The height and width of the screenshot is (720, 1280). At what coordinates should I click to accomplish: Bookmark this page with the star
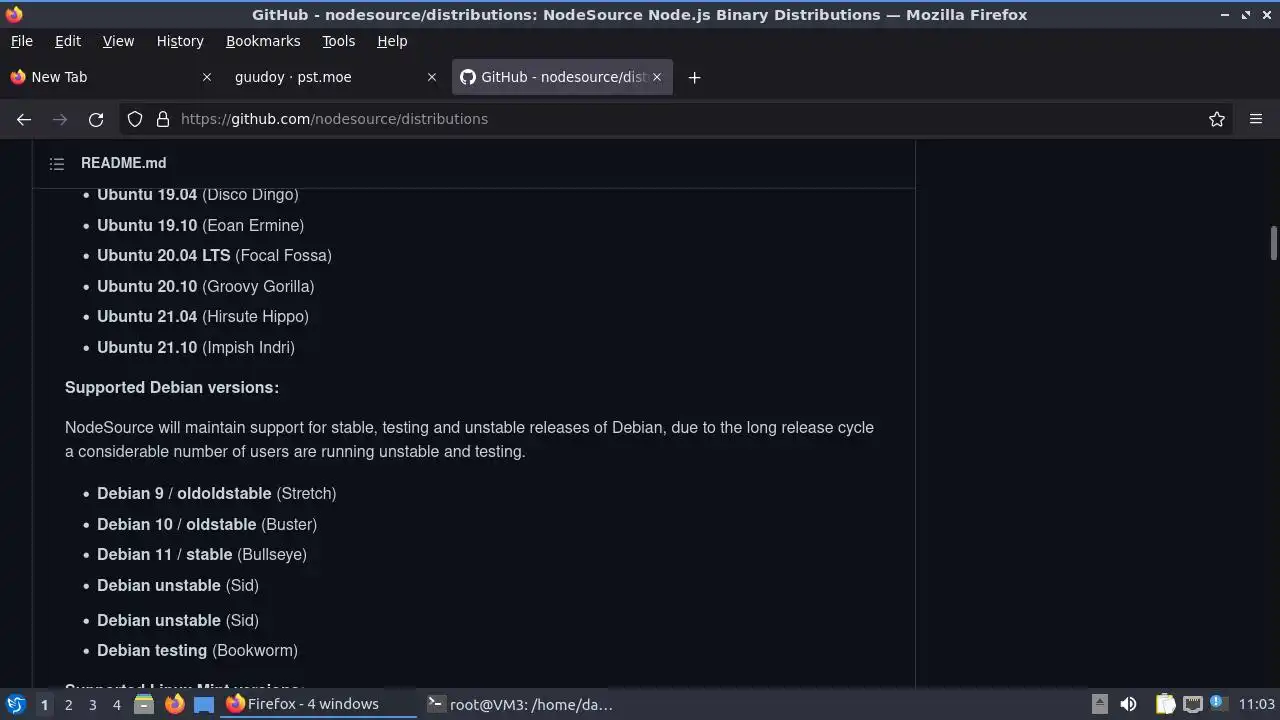(1217, 119)
